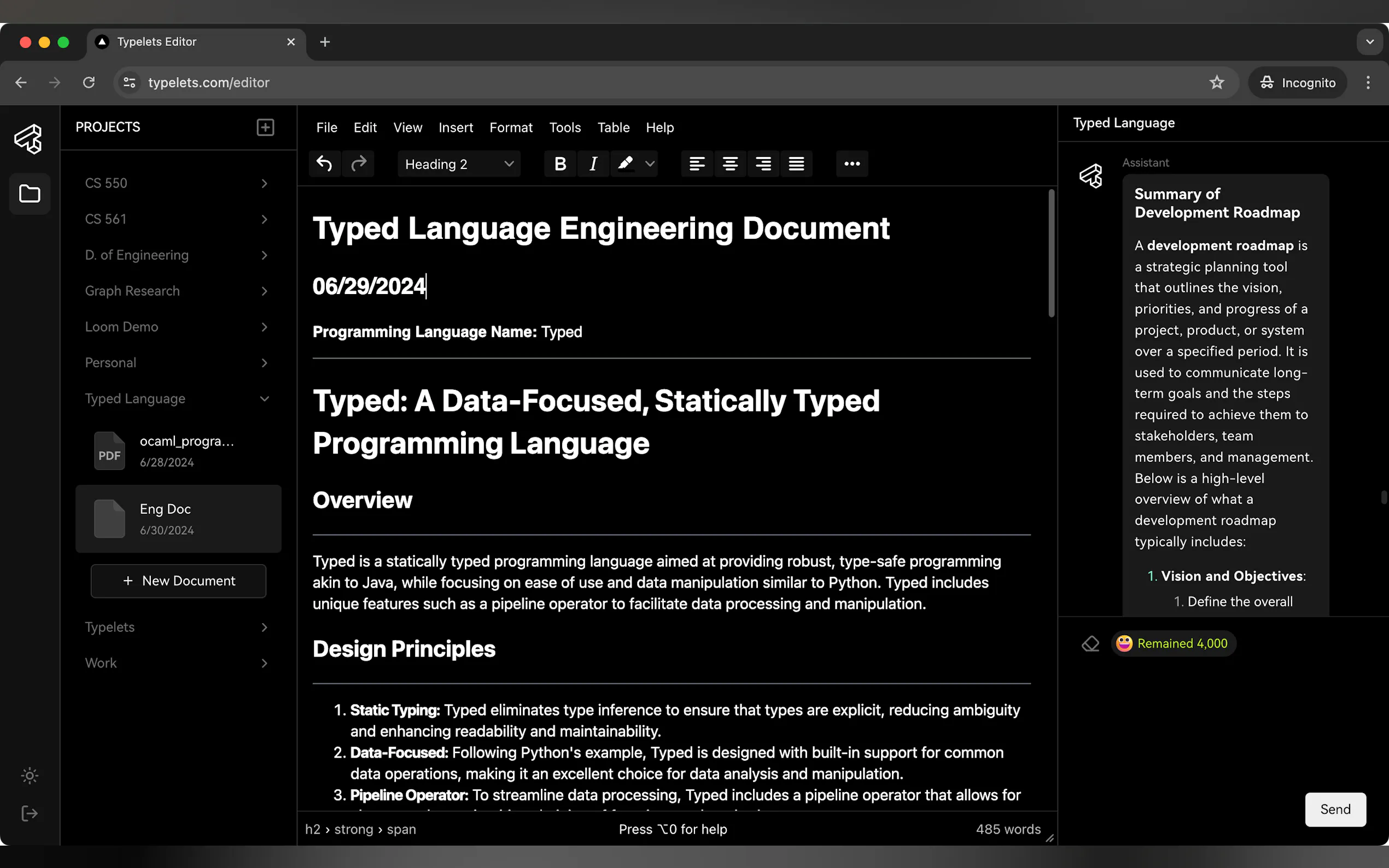Expand the Graph Research project
The height and width of the screenshot is (868, 1389).
[264, 291]
